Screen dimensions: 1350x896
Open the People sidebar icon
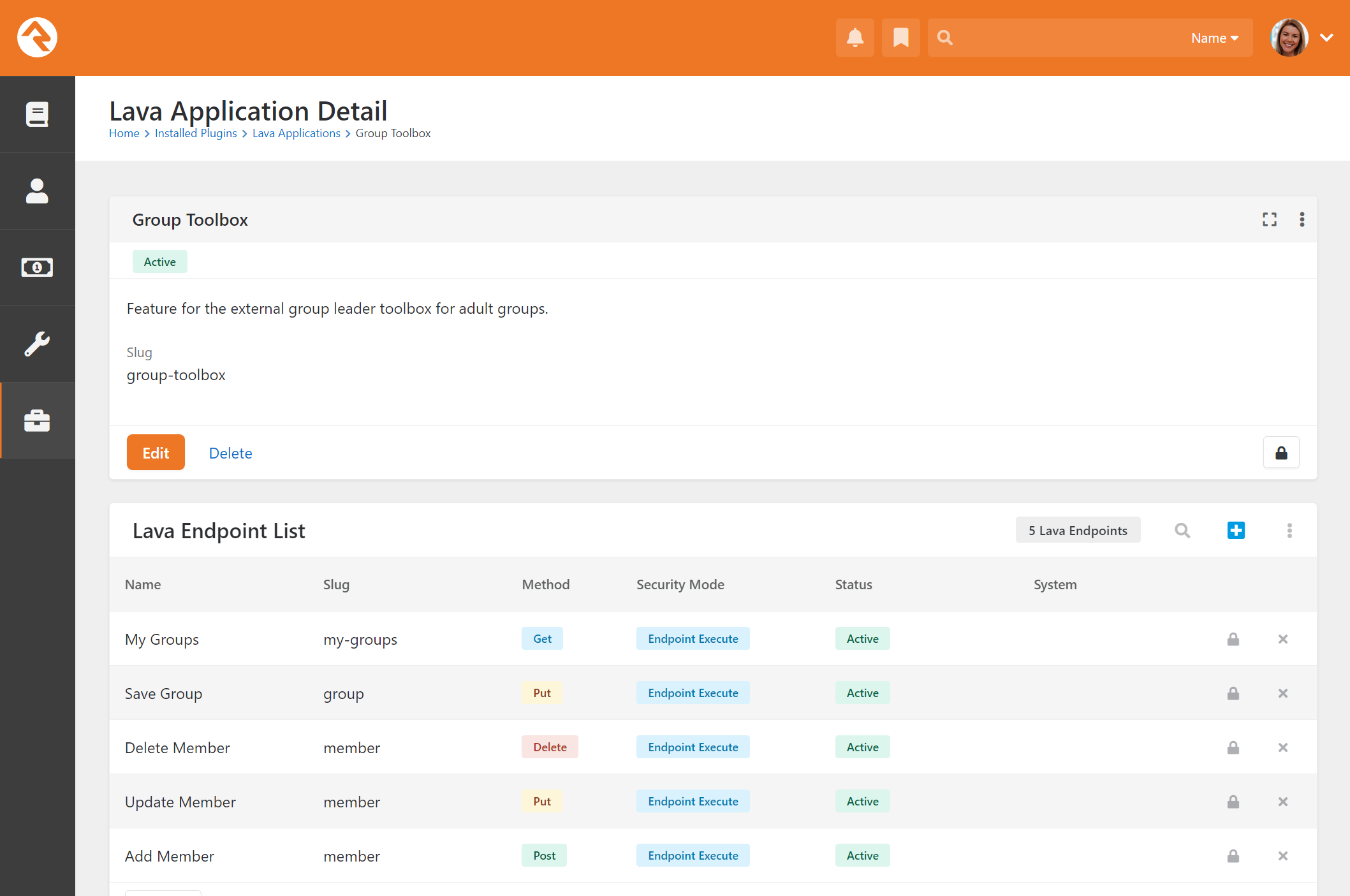click(37, 191)
